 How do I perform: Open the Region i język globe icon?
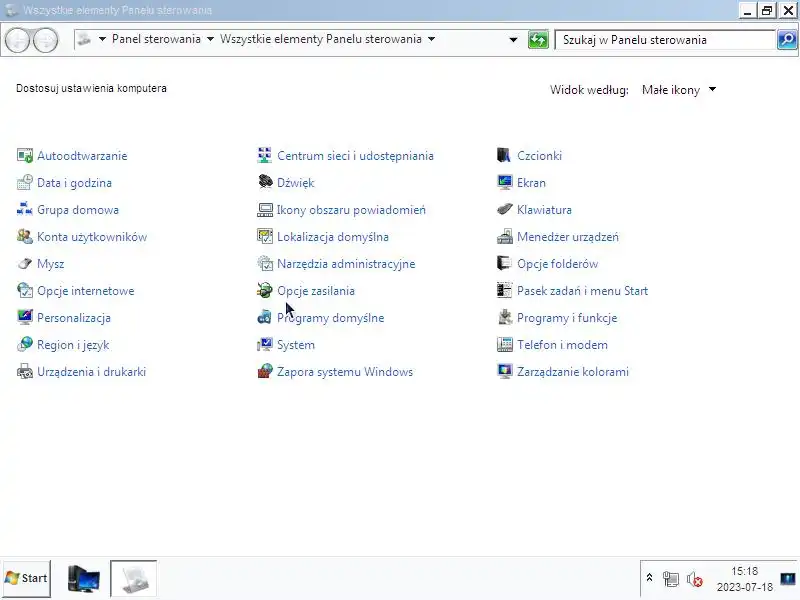coord(24,345)
